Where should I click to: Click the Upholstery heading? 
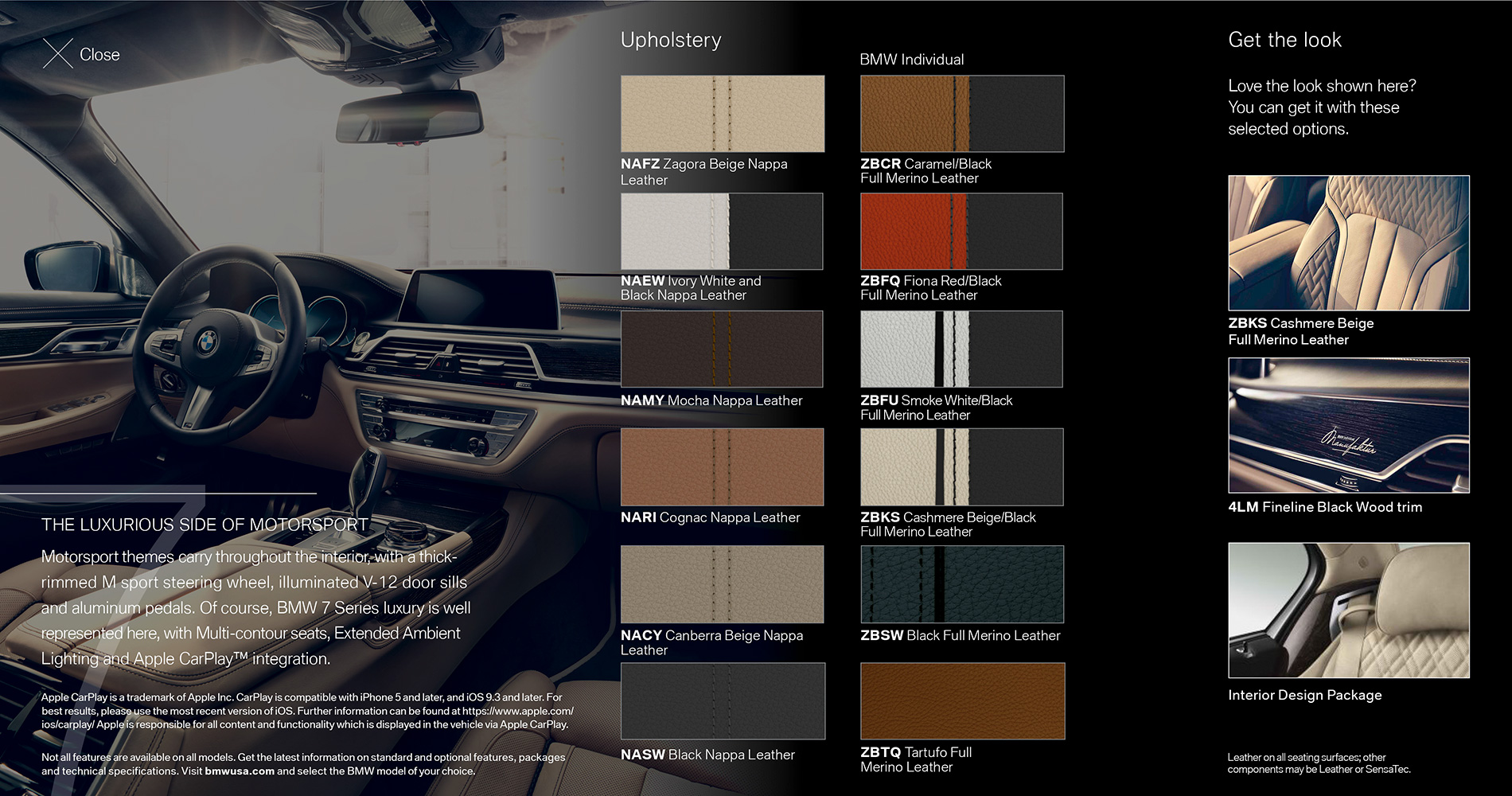pos(671,40)
